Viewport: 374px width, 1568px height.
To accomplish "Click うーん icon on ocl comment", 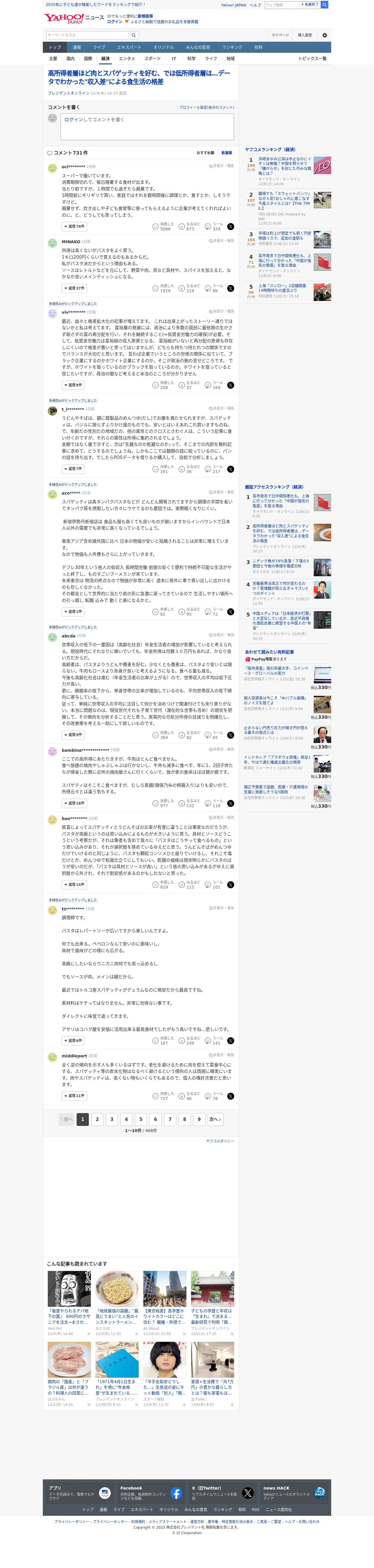I will (208, 226).
